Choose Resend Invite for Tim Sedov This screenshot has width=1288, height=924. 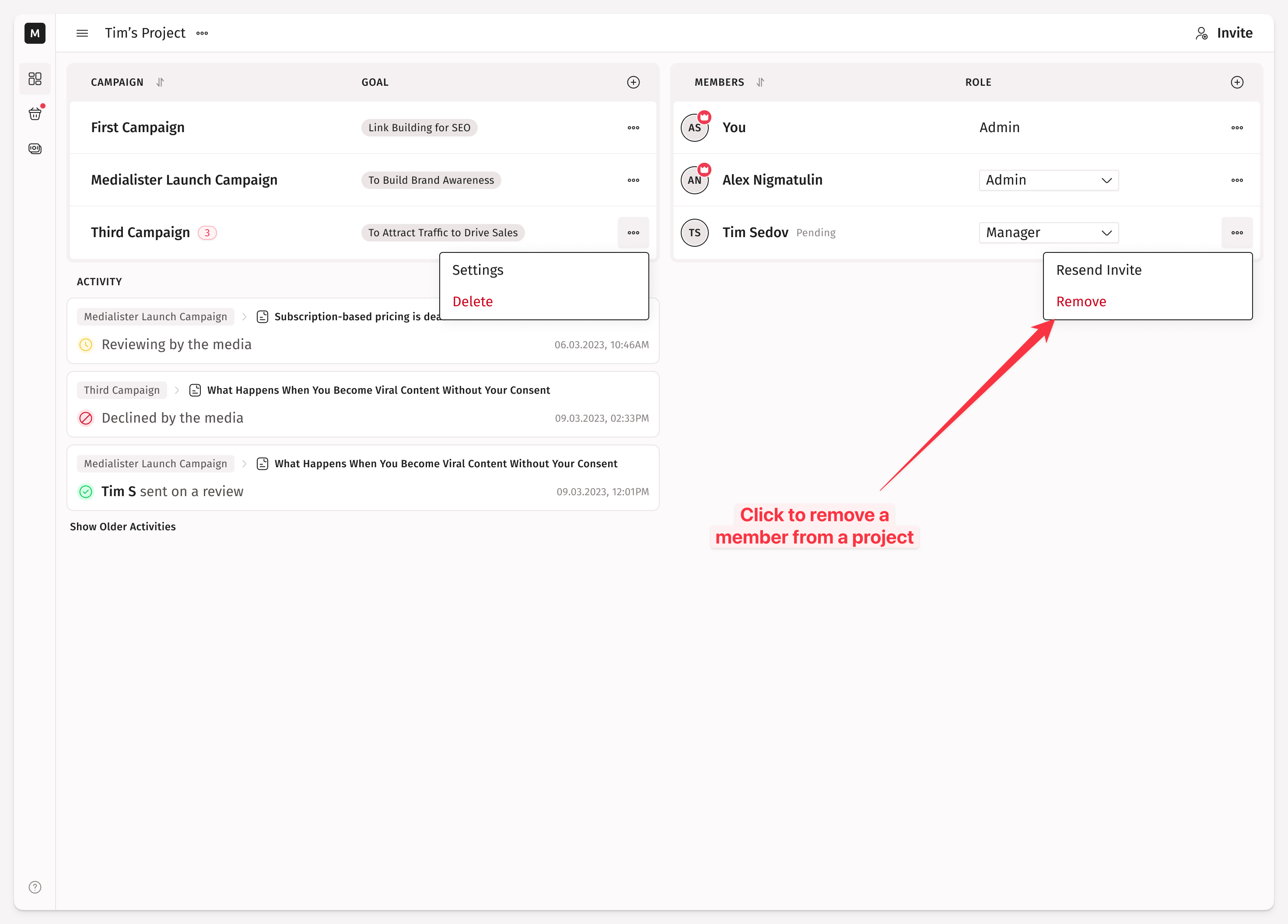pos(1098,270)
